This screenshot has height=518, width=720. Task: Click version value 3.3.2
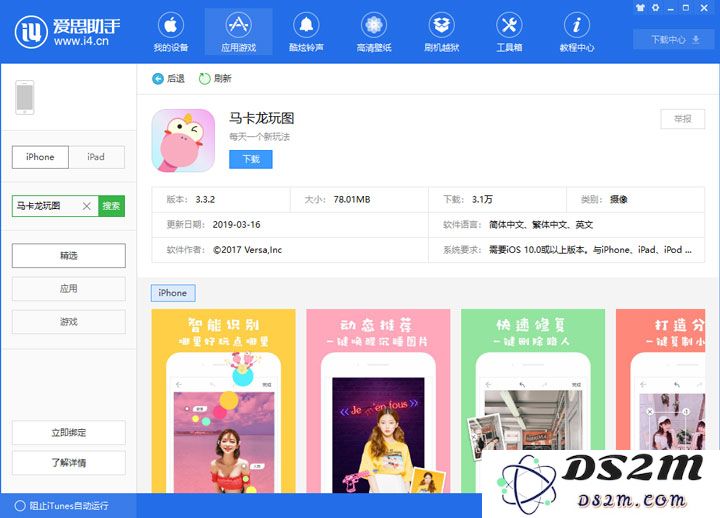click(x=205, y=199)
